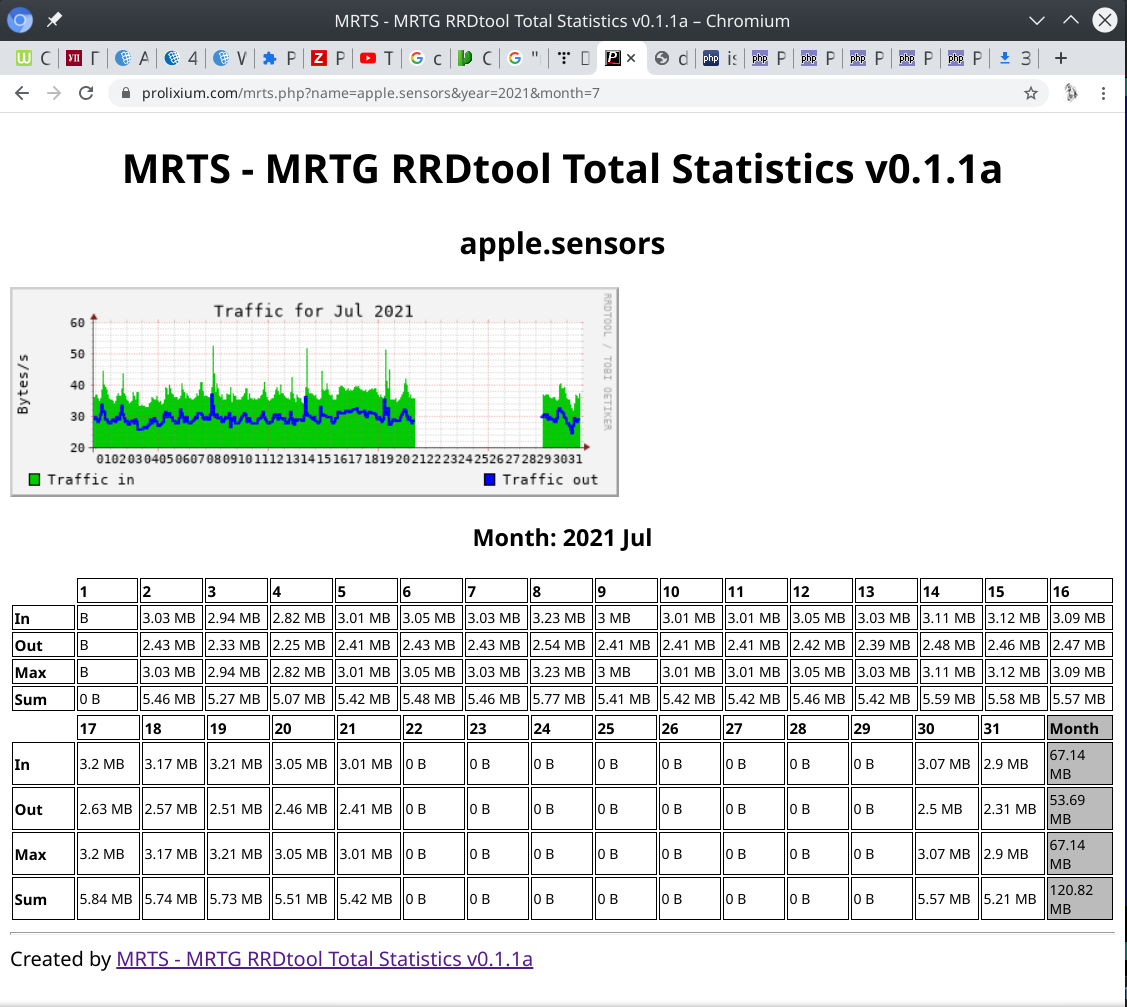Click the monthly In total 67.14 MB
Image resolution: width=1127 pixels, height=1007 pixels.
(x=1080, y=764)
